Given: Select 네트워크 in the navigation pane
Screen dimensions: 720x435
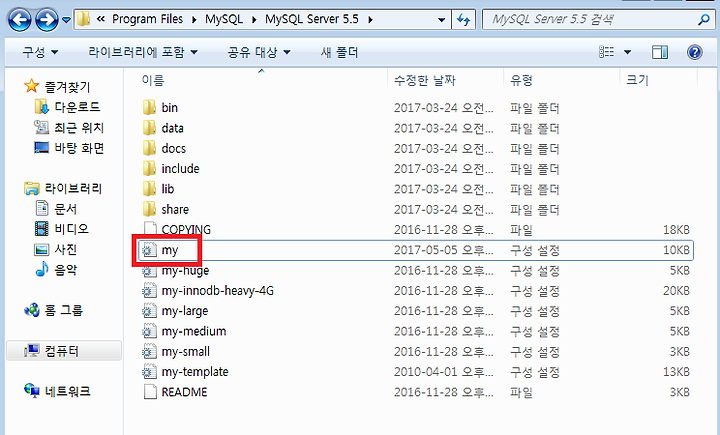Looking at the screenshot, I should (68, 391).
